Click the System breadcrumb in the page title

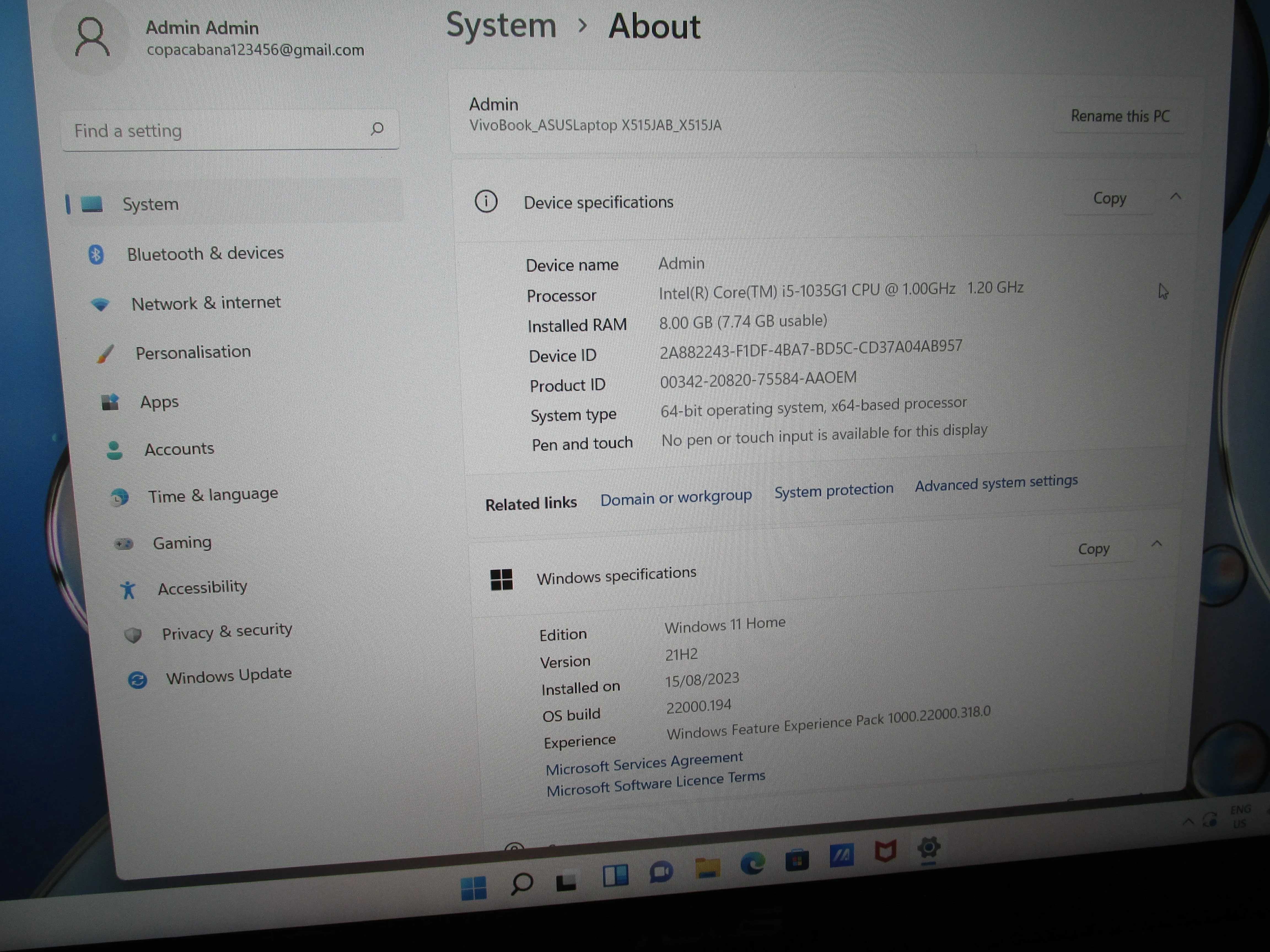point(501,26)
